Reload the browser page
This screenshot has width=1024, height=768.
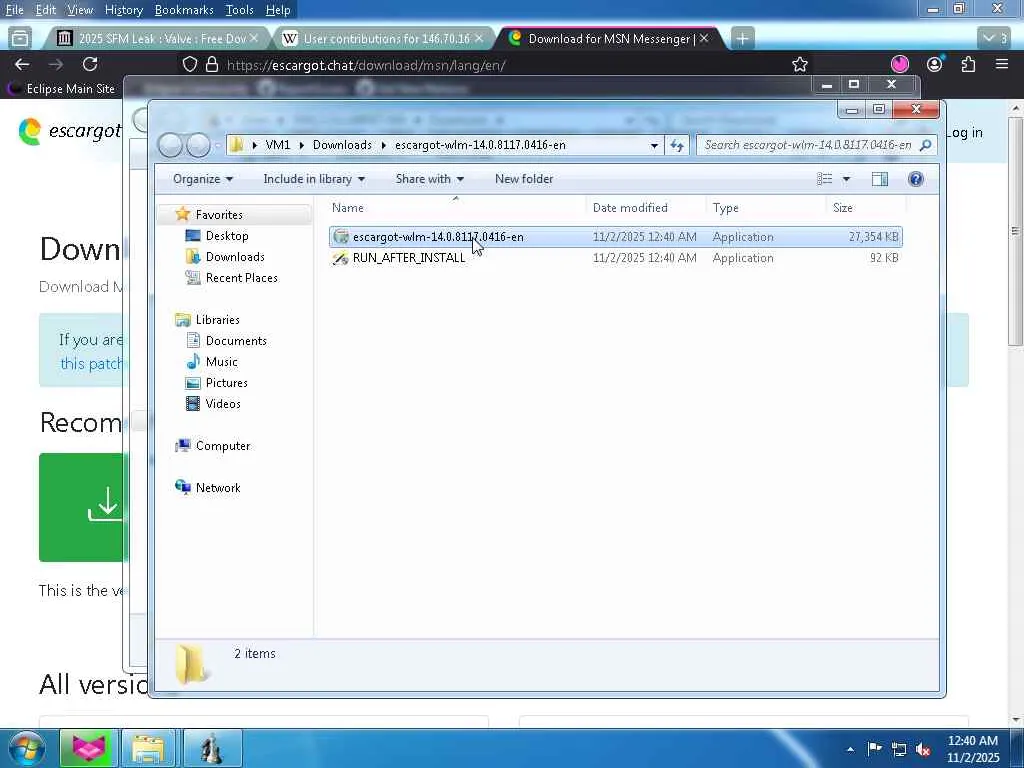tap(90, 64)
